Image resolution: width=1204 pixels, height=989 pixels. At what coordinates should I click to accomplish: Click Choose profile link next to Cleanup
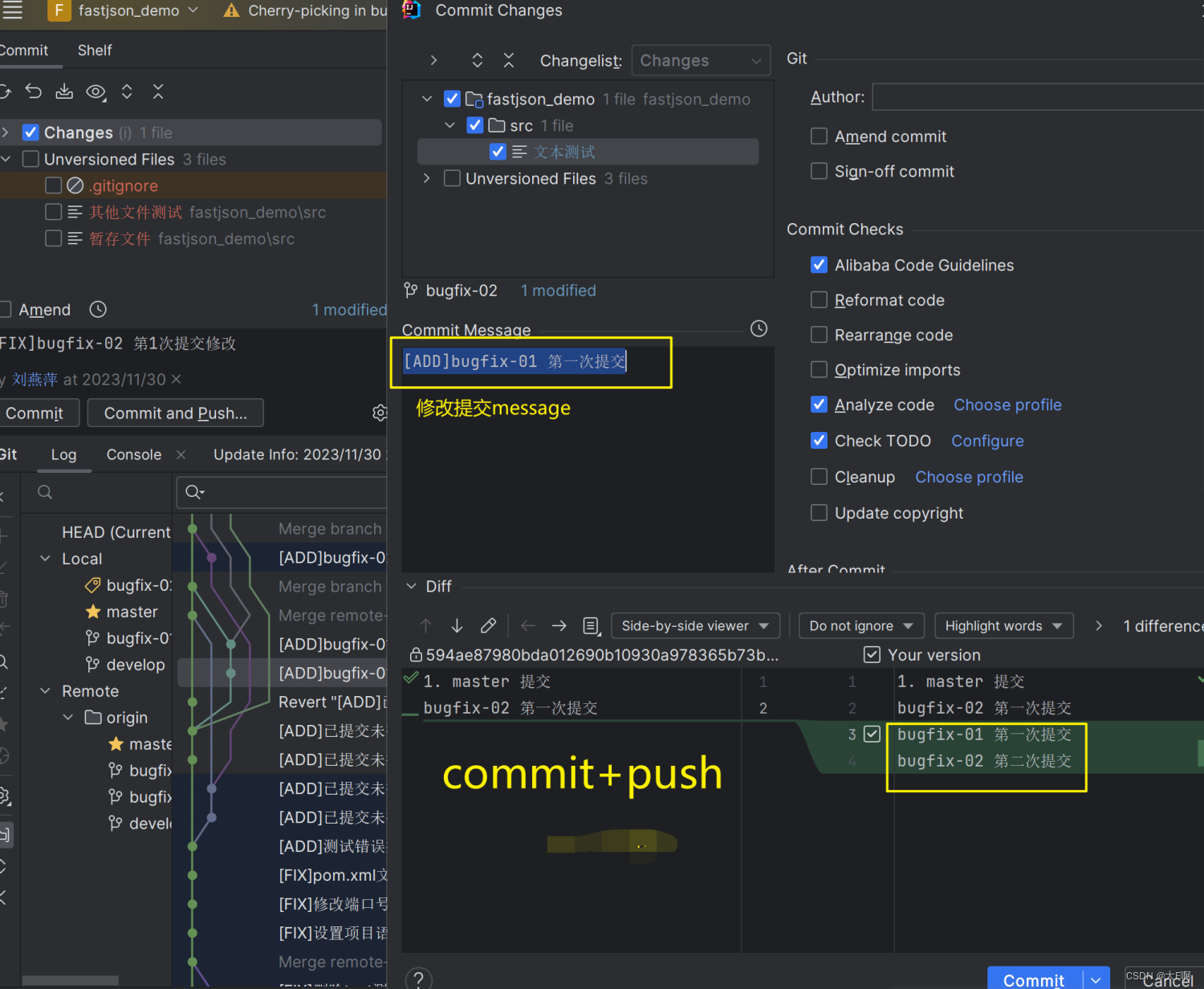pos(969,477)
